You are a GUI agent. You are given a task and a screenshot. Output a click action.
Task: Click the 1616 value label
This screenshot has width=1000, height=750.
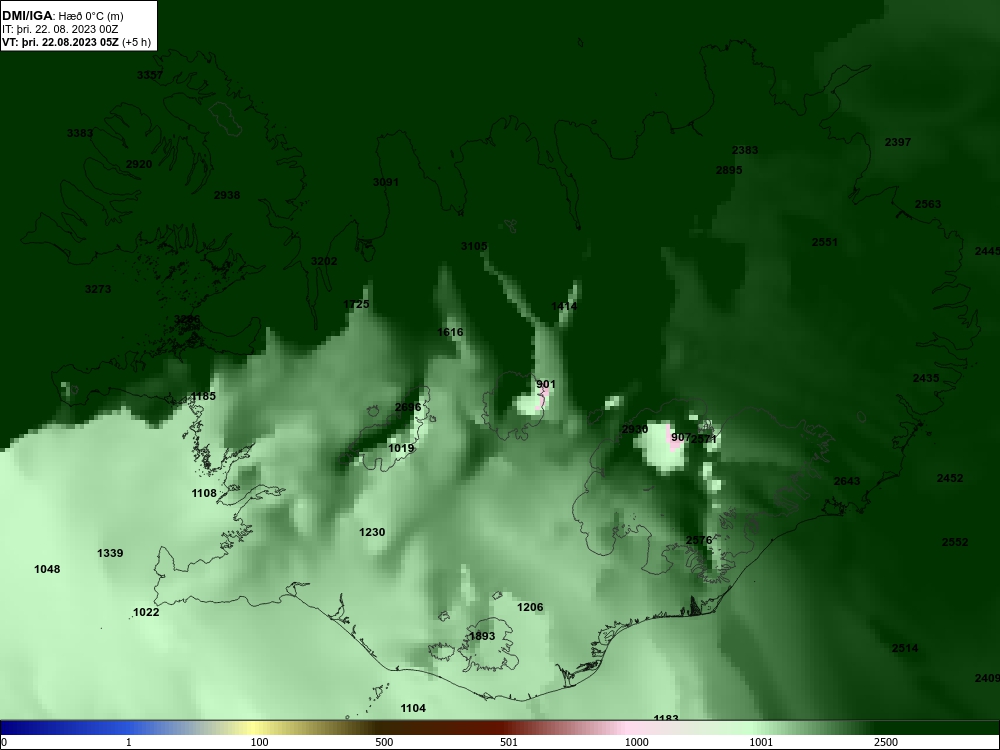coord(450,332)
